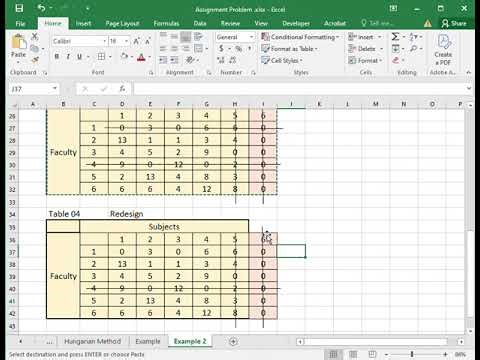Click the Undo arrow icon
The width and height of the screenshot is (480, 360).
point(41,8)
